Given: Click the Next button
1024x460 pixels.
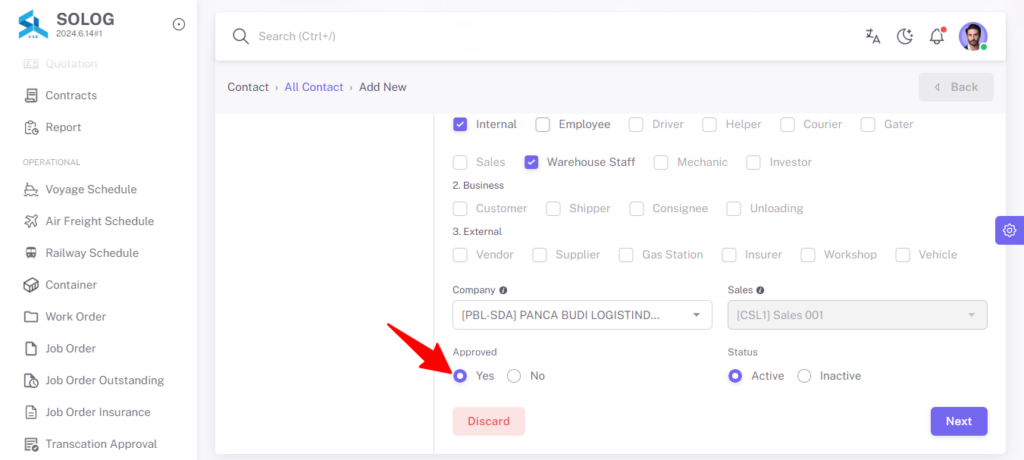Looking at the screenshot, I should pyautogui.click(x=959, y=421).
